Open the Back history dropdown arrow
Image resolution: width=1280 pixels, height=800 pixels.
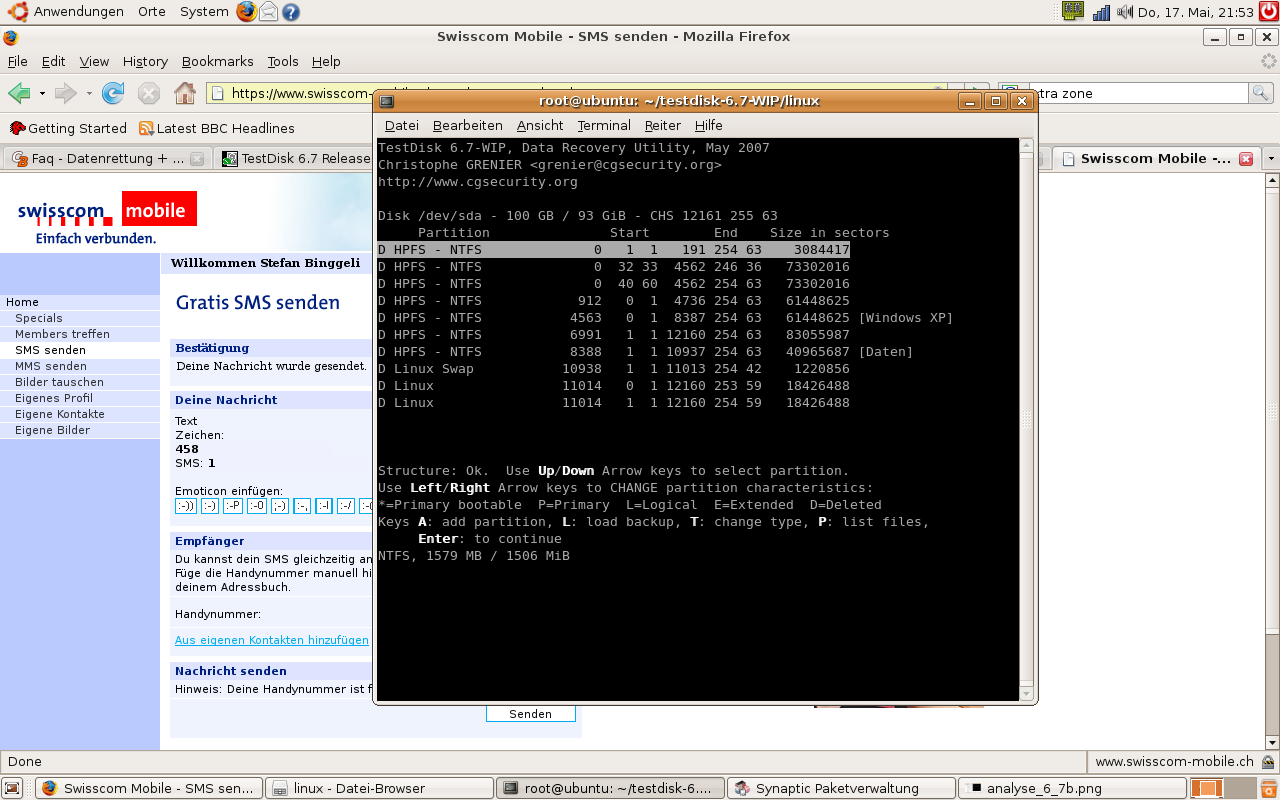pyautogui.click(x=42, y=94)
